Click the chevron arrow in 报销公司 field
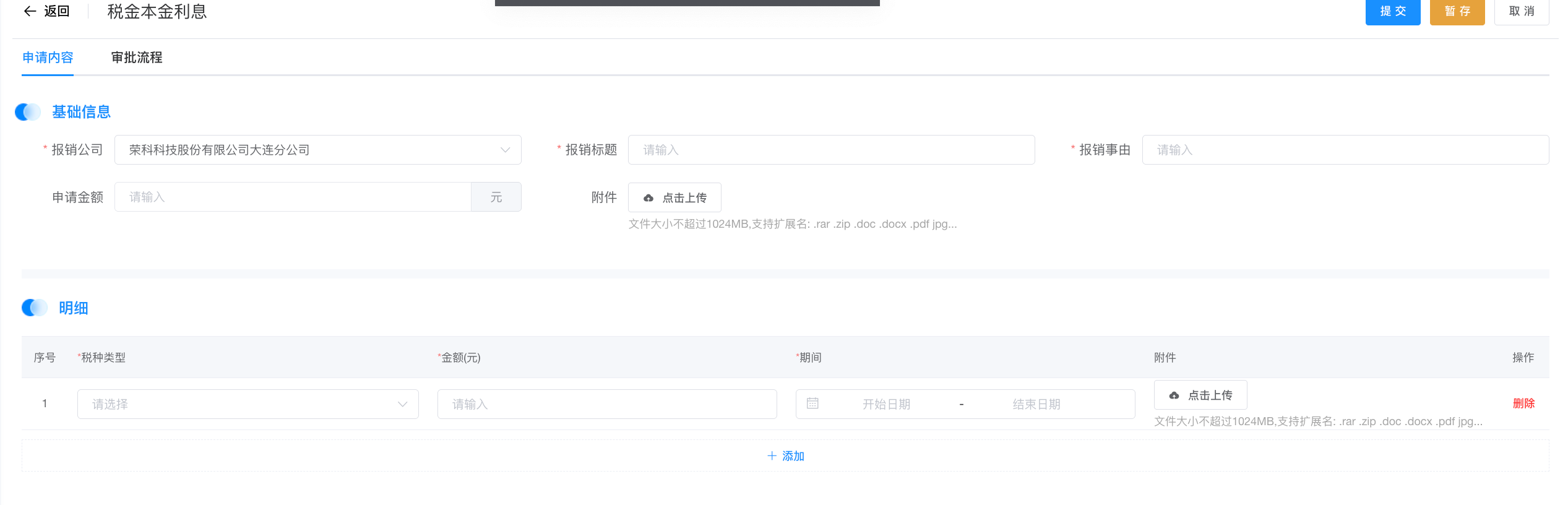The height and width of the screenshot is (505, 1568). 505,150
